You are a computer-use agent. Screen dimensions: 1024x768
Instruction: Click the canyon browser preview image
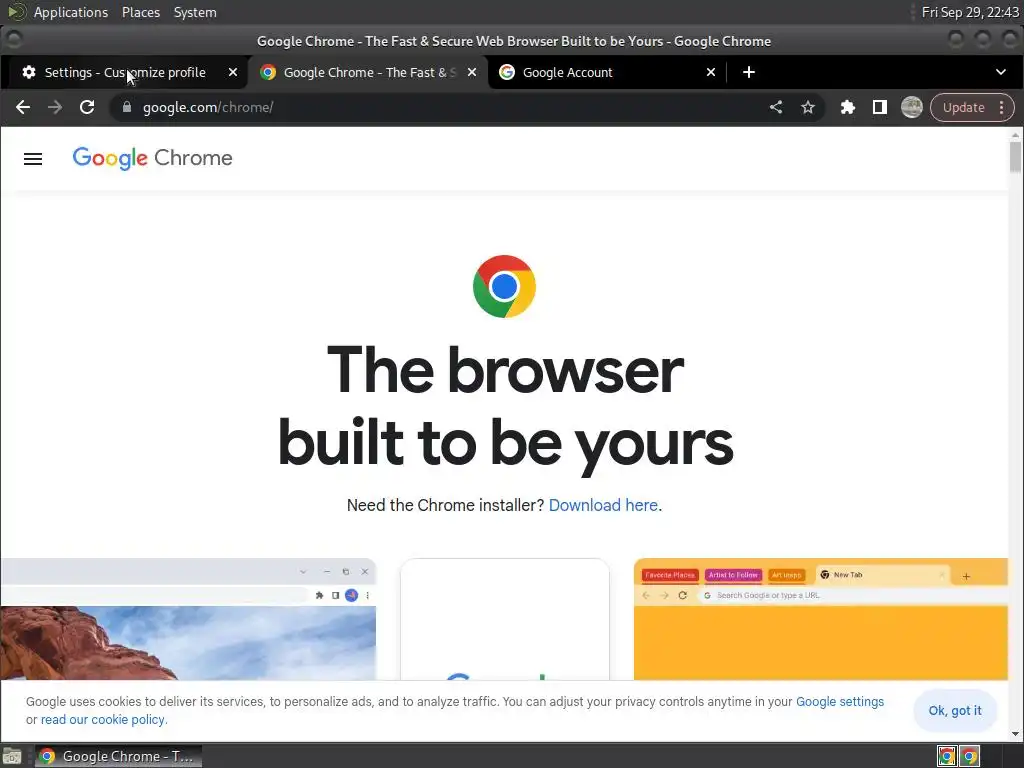coord(188,619)
